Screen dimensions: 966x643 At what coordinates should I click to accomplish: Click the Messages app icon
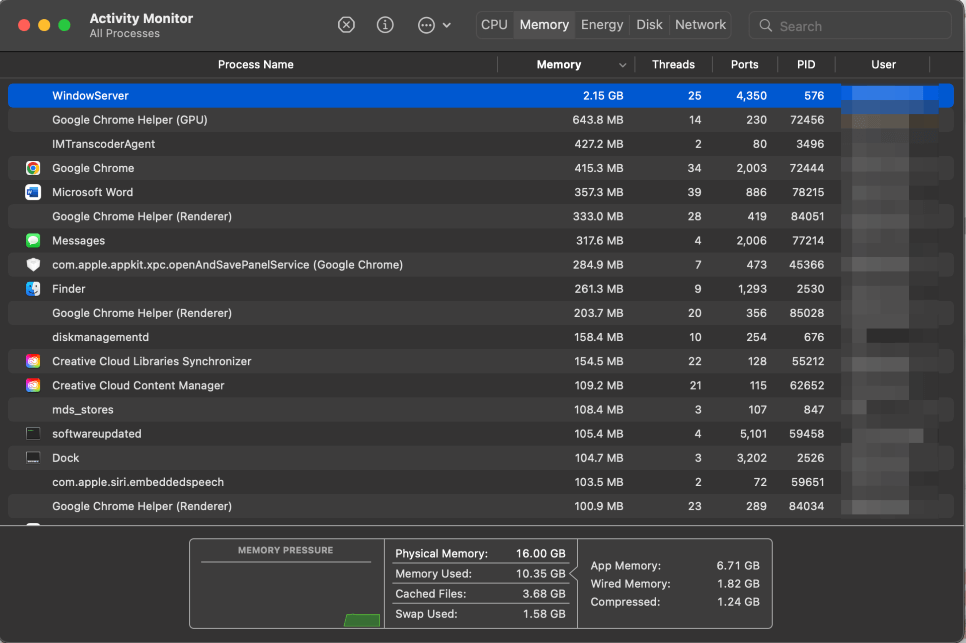pyautogui.click(x=32, y=240)
